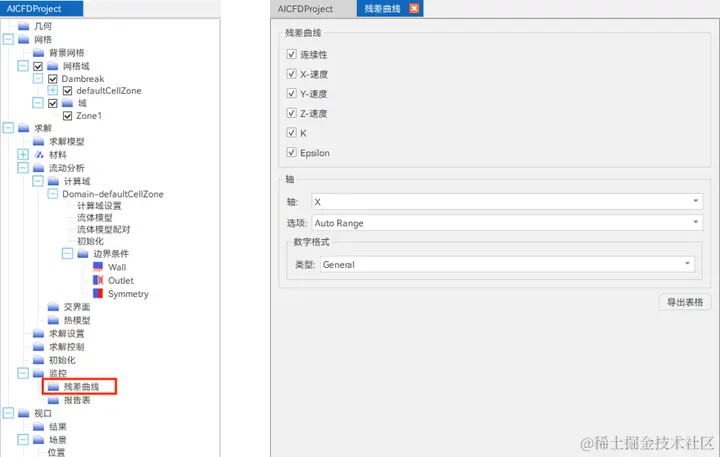The width and height of the screenshot is (720, 457).
Task: Toggle the 域 checkbox
Action: coord(53,103)
